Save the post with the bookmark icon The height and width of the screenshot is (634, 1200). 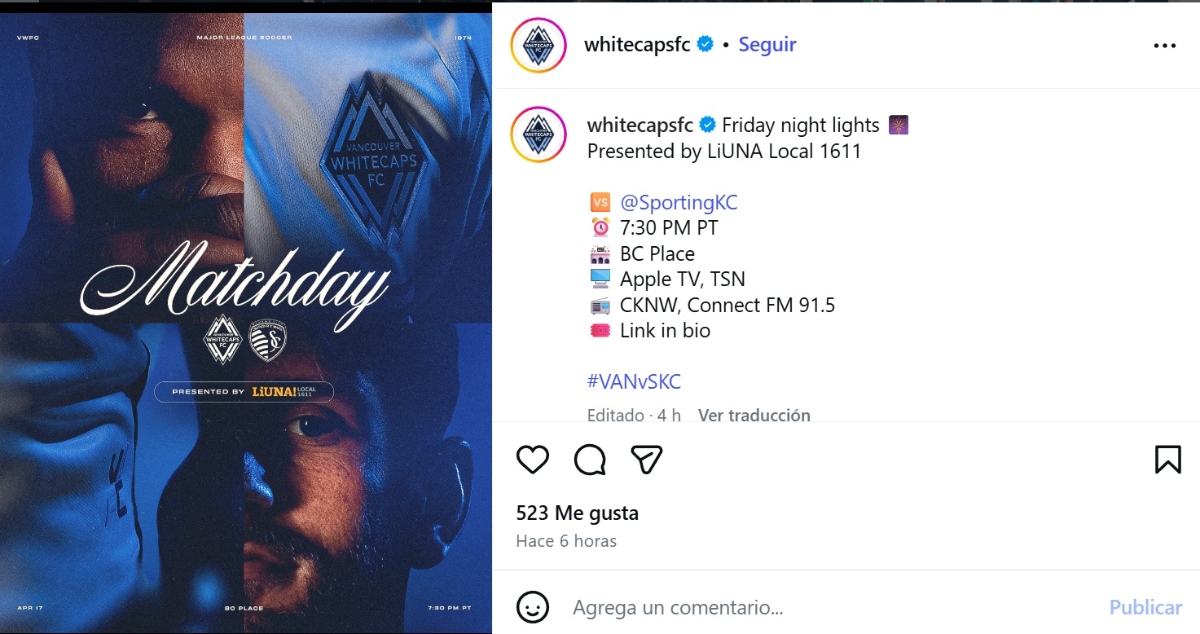1168,459
